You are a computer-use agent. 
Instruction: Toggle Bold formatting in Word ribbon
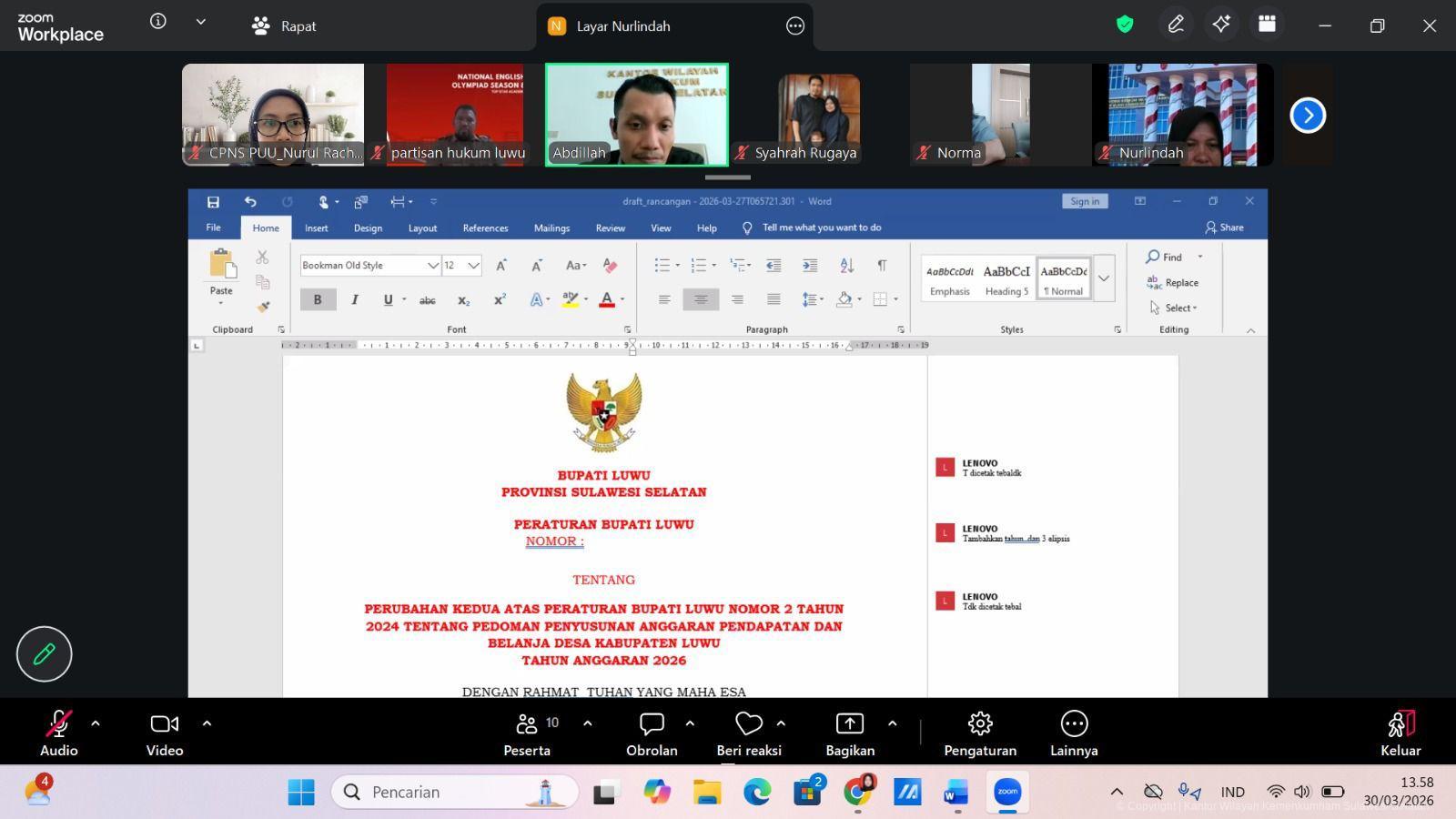click(318, 299)
